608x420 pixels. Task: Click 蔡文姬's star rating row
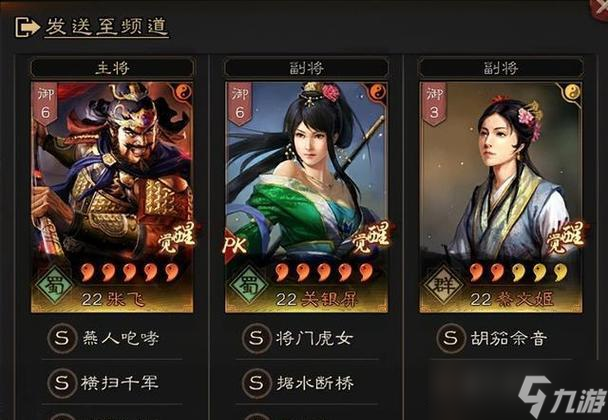(518, 272)
